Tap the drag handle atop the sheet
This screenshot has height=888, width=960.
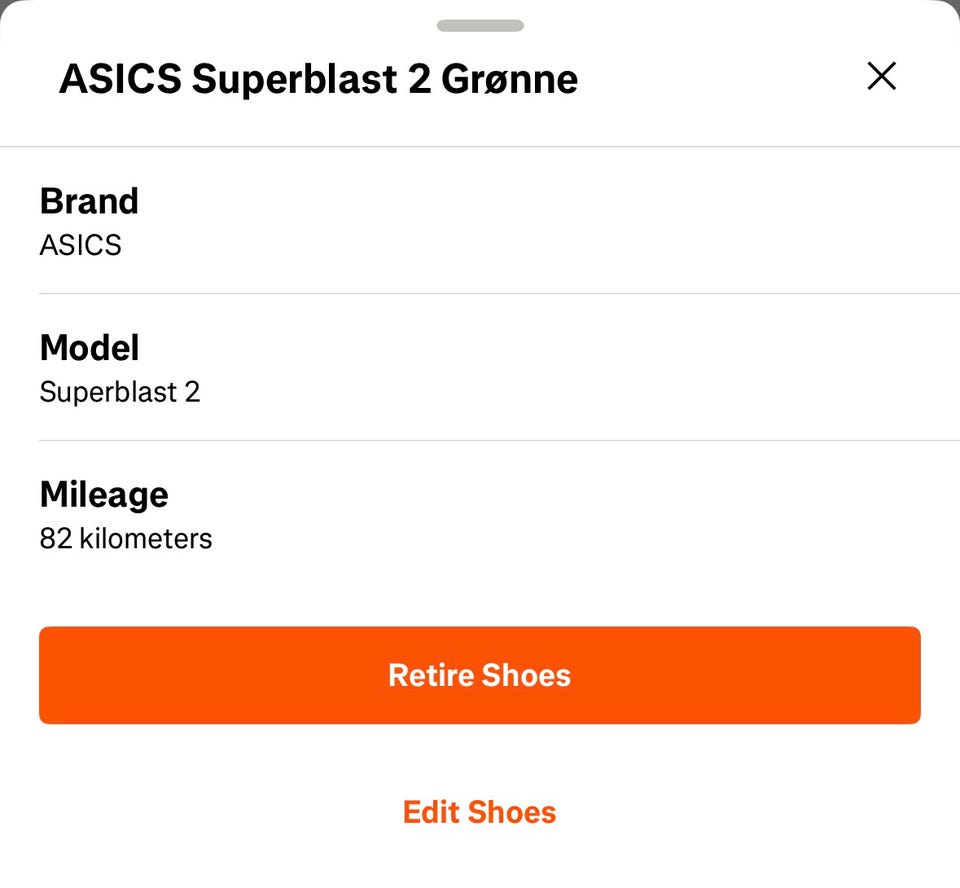(480, 26)
